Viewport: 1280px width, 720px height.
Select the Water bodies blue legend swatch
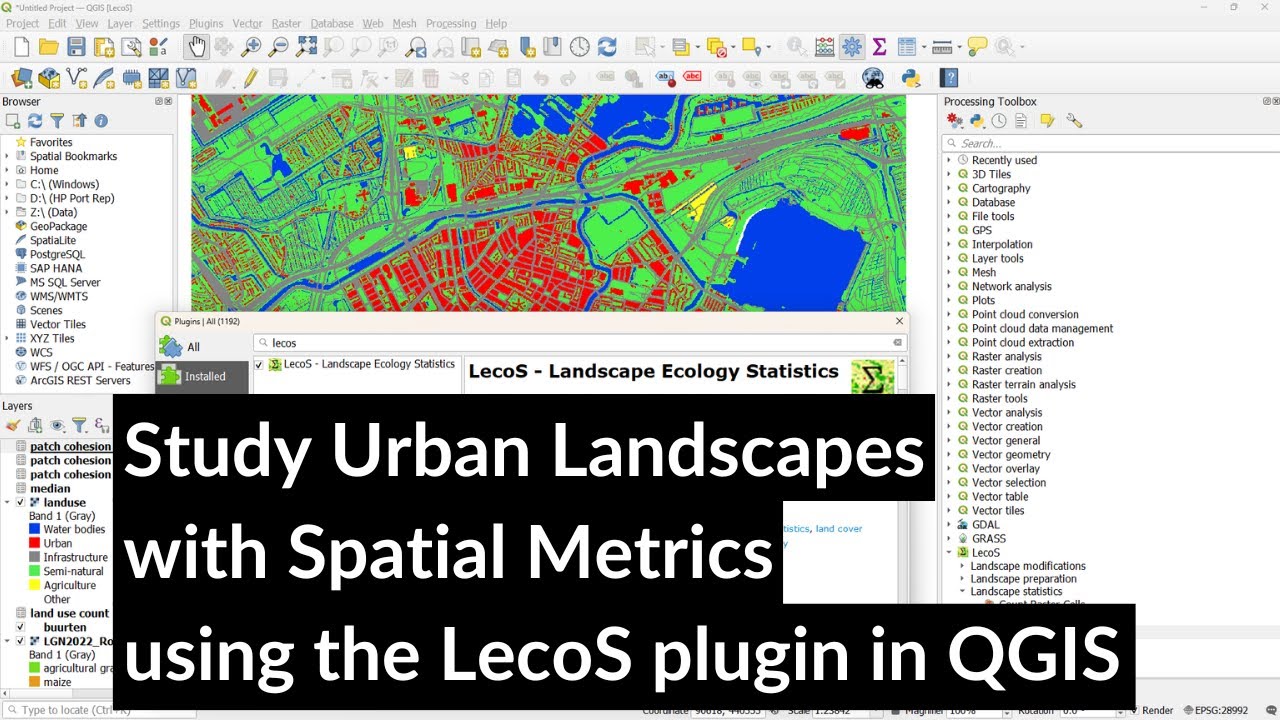coord(35,530)
